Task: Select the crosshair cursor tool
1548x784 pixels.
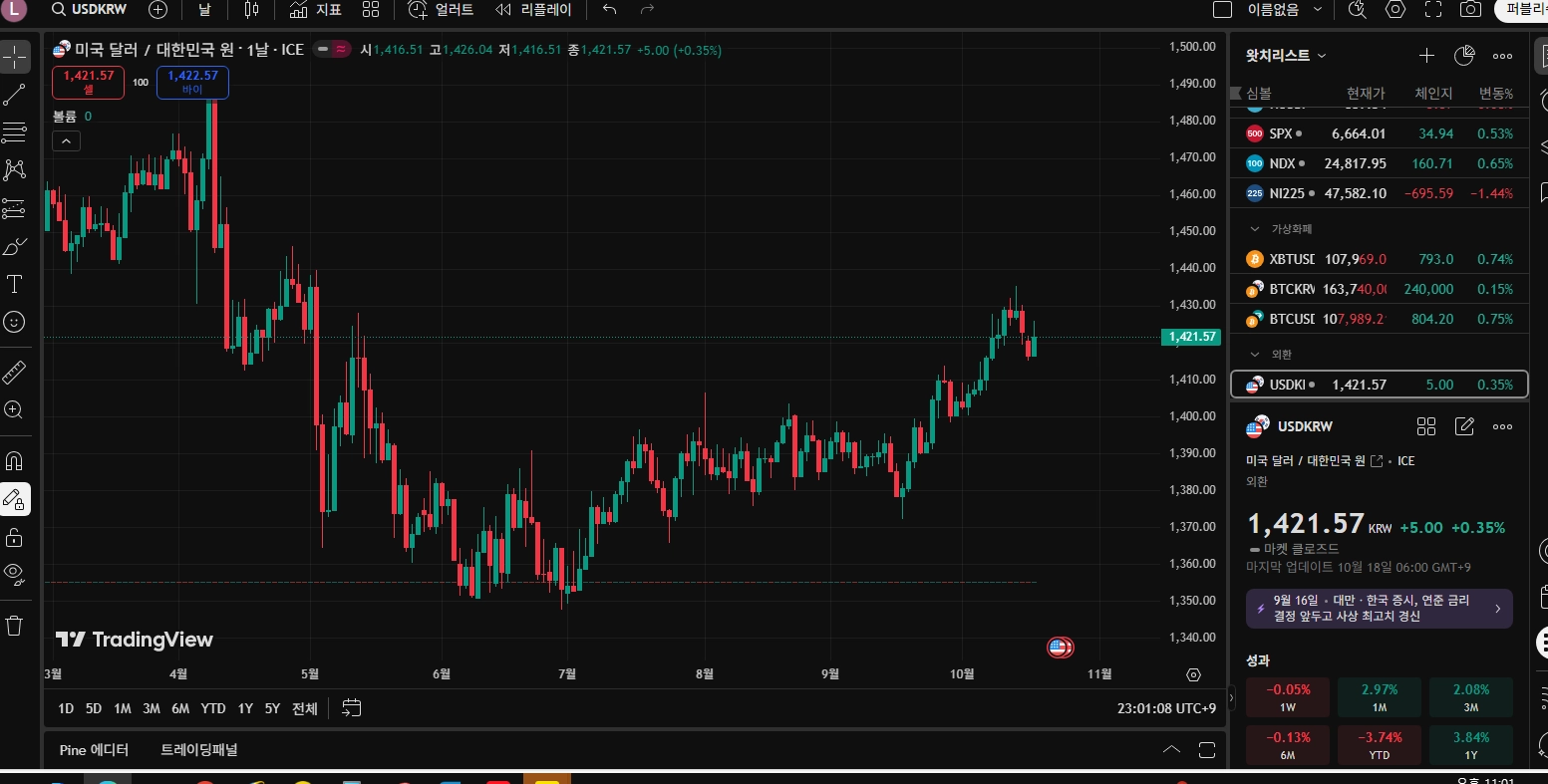Action: pyautogui.click(x=15, y=57)
